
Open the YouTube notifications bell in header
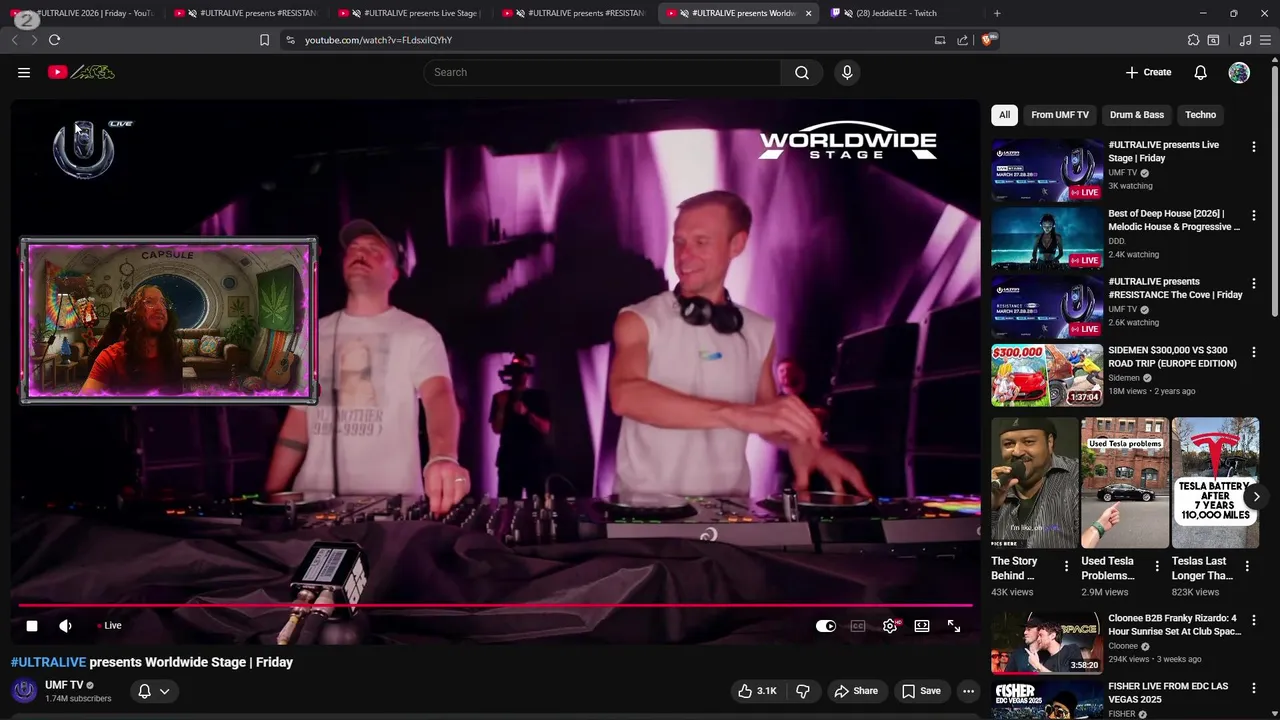(1201, 72)
